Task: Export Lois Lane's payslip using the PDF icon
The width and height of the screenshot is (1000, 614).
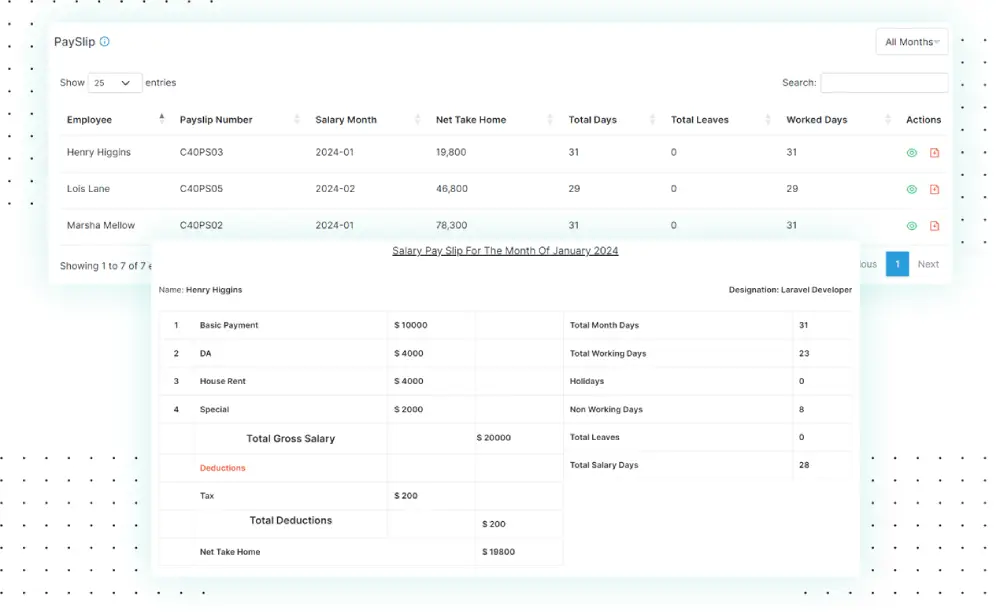Action: (935, 188)
